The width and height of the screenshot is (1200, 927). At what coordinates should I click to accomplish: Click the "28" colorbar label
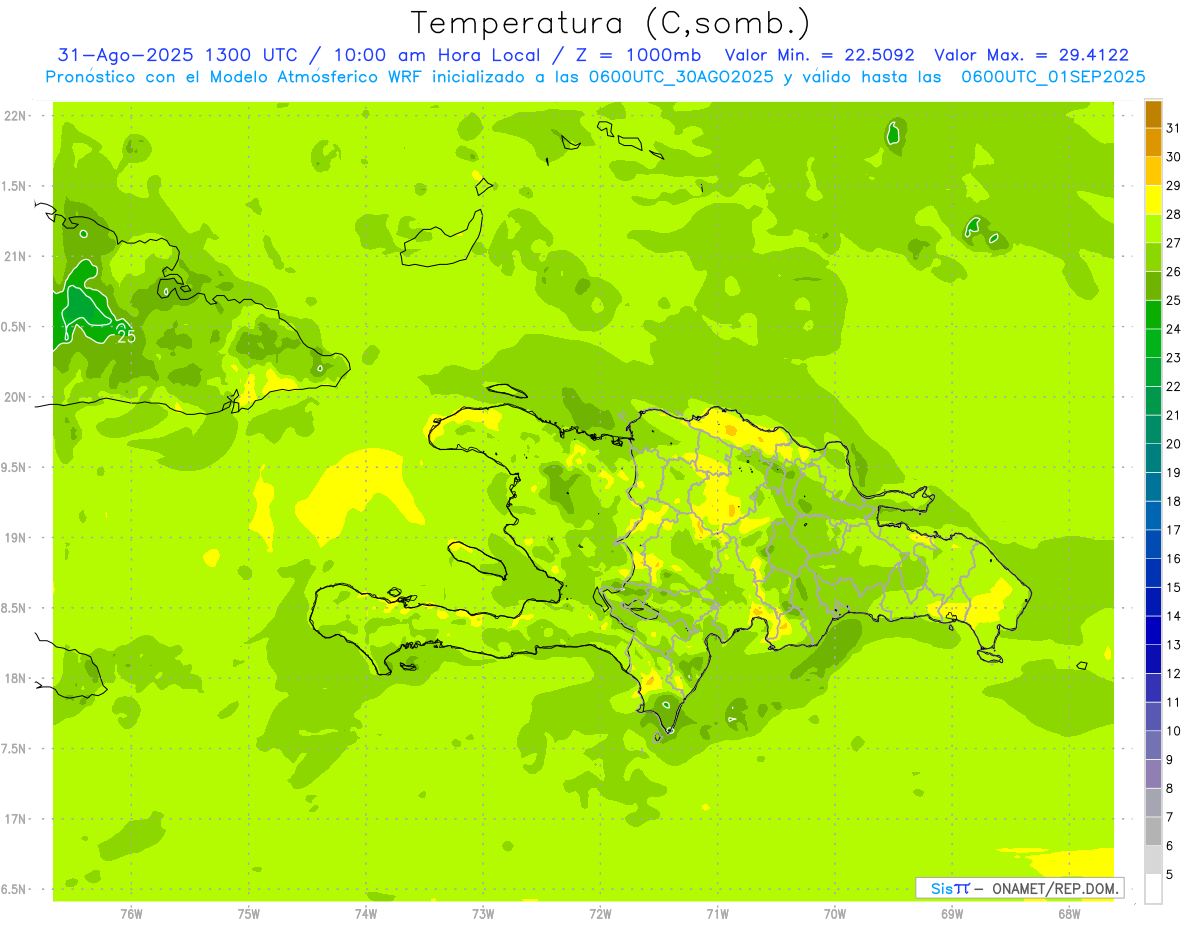(1174, 215)
